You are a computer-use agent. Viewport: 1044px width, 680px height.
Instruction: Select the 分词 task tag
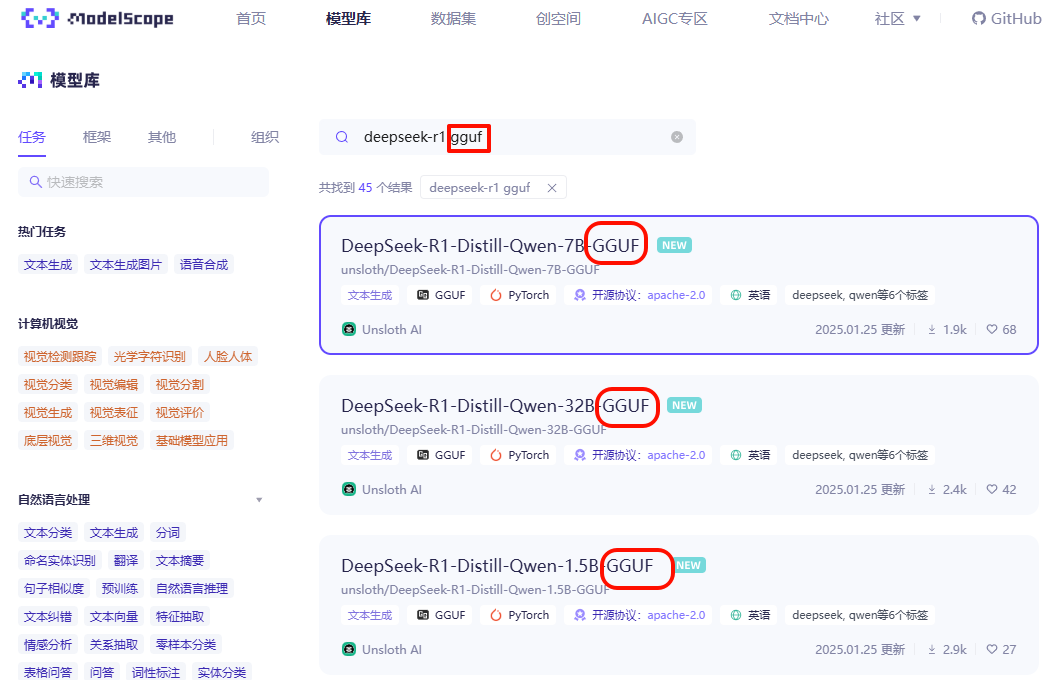168,532
